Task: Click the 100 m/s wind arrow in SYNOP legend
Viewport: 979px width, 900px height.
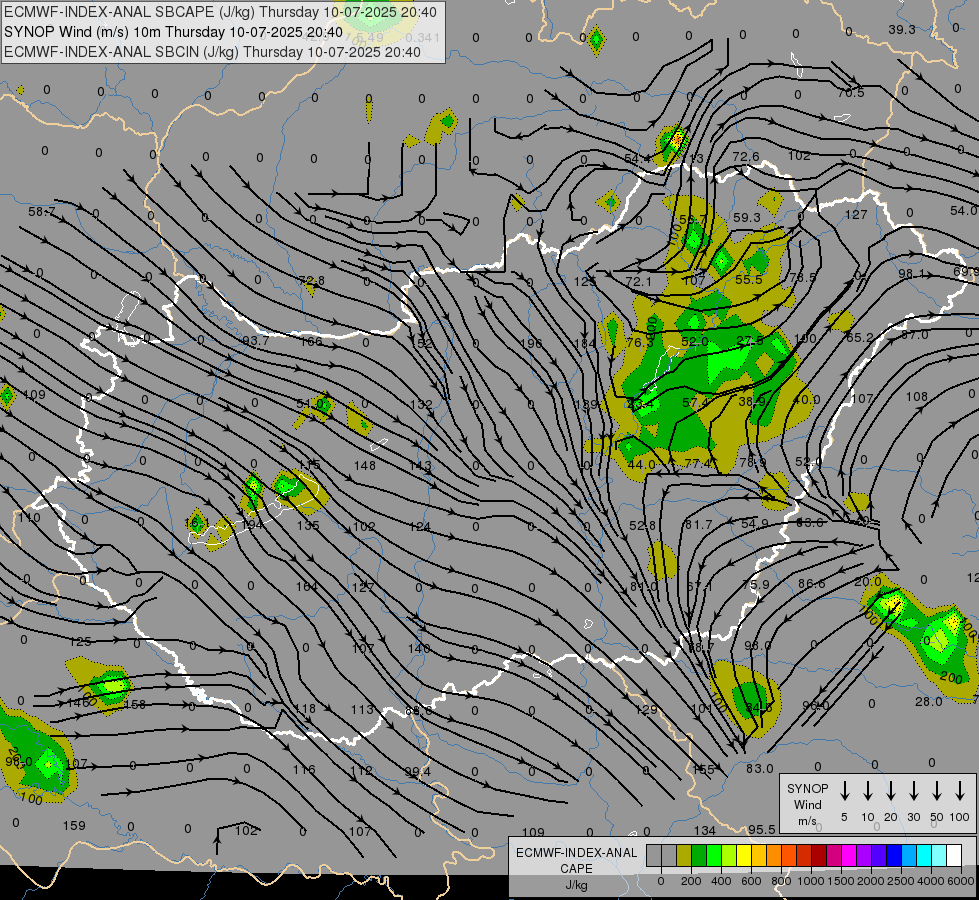Action: pos(960,791)
